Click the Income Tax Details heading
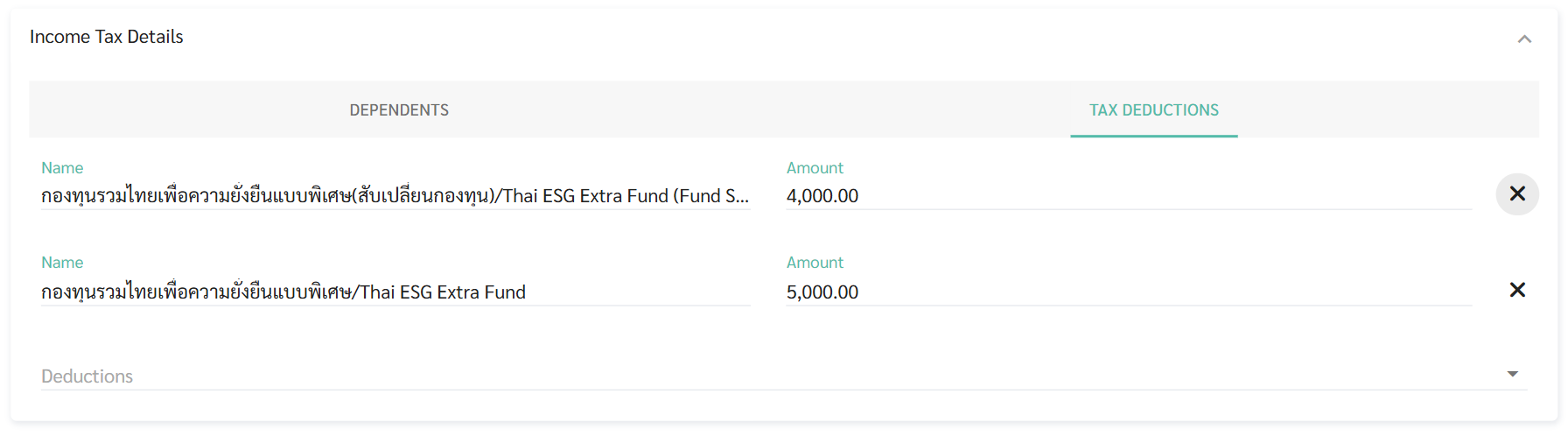Image resolution: width=1568 pixels, height=436 pixels. pos(106,37)
